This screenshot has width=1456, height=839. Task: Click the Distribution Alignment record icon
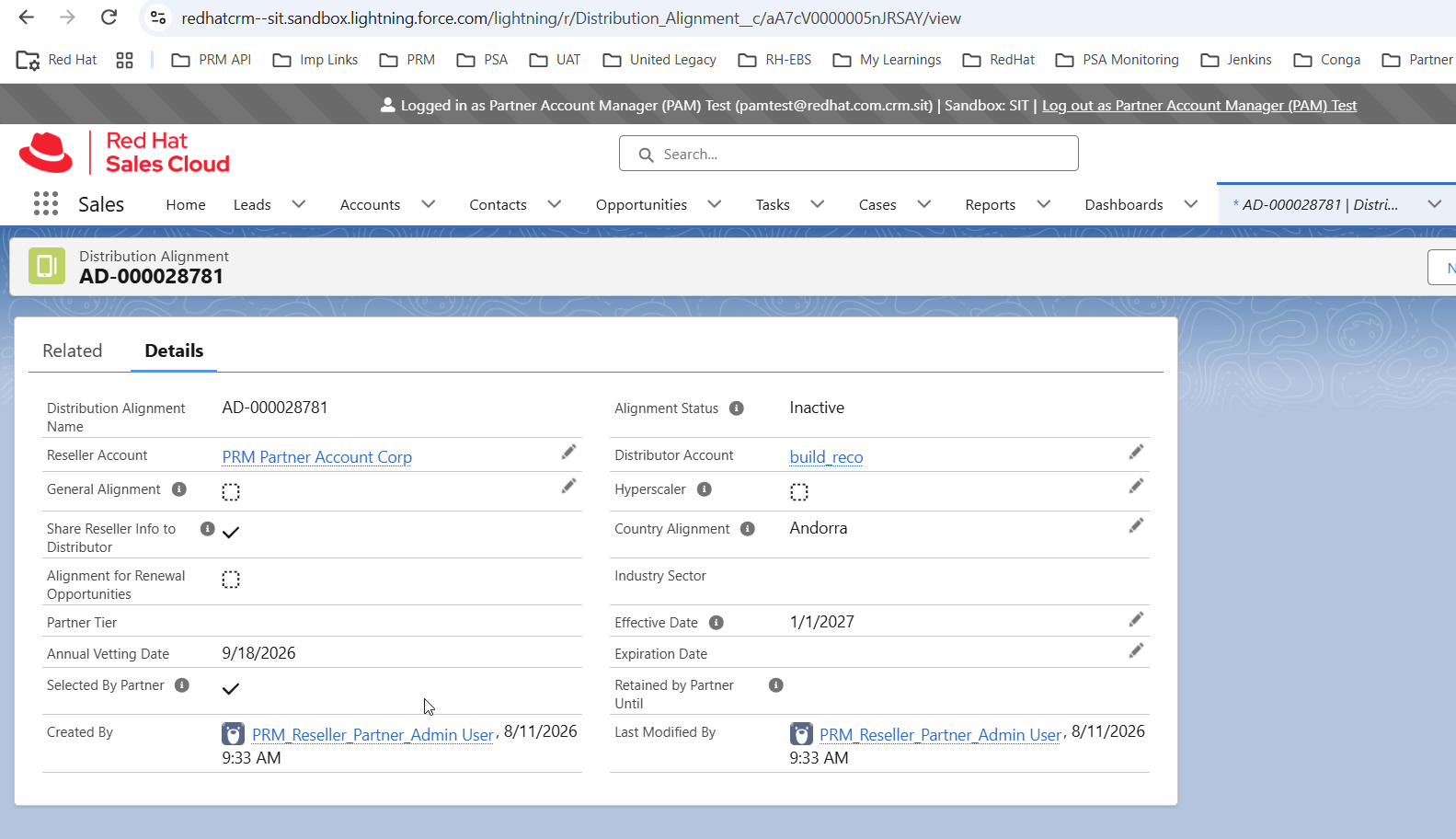pyautogui.click(x=47, y=266)
